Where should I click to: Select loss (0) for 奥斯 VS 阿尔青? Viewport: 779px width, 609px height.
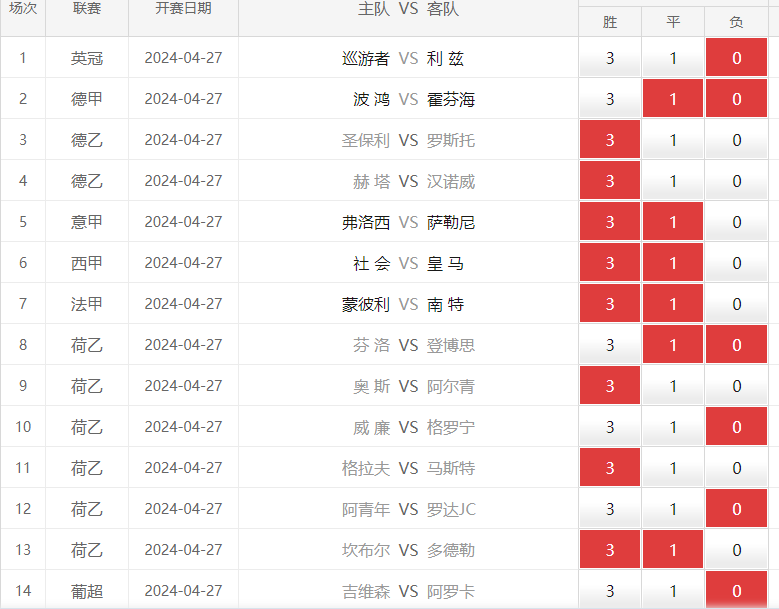(736, 385)
